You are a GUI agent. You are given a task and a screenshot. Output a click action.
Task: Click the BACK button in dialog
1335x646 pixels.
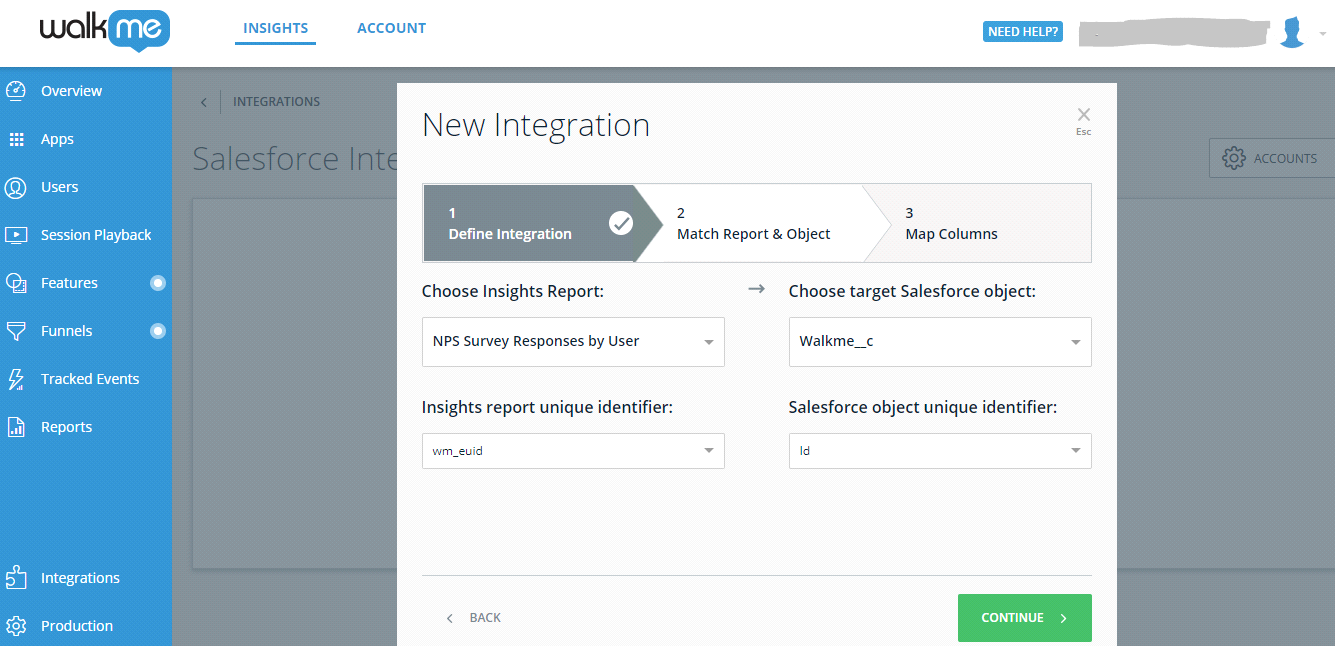(474, 618)
